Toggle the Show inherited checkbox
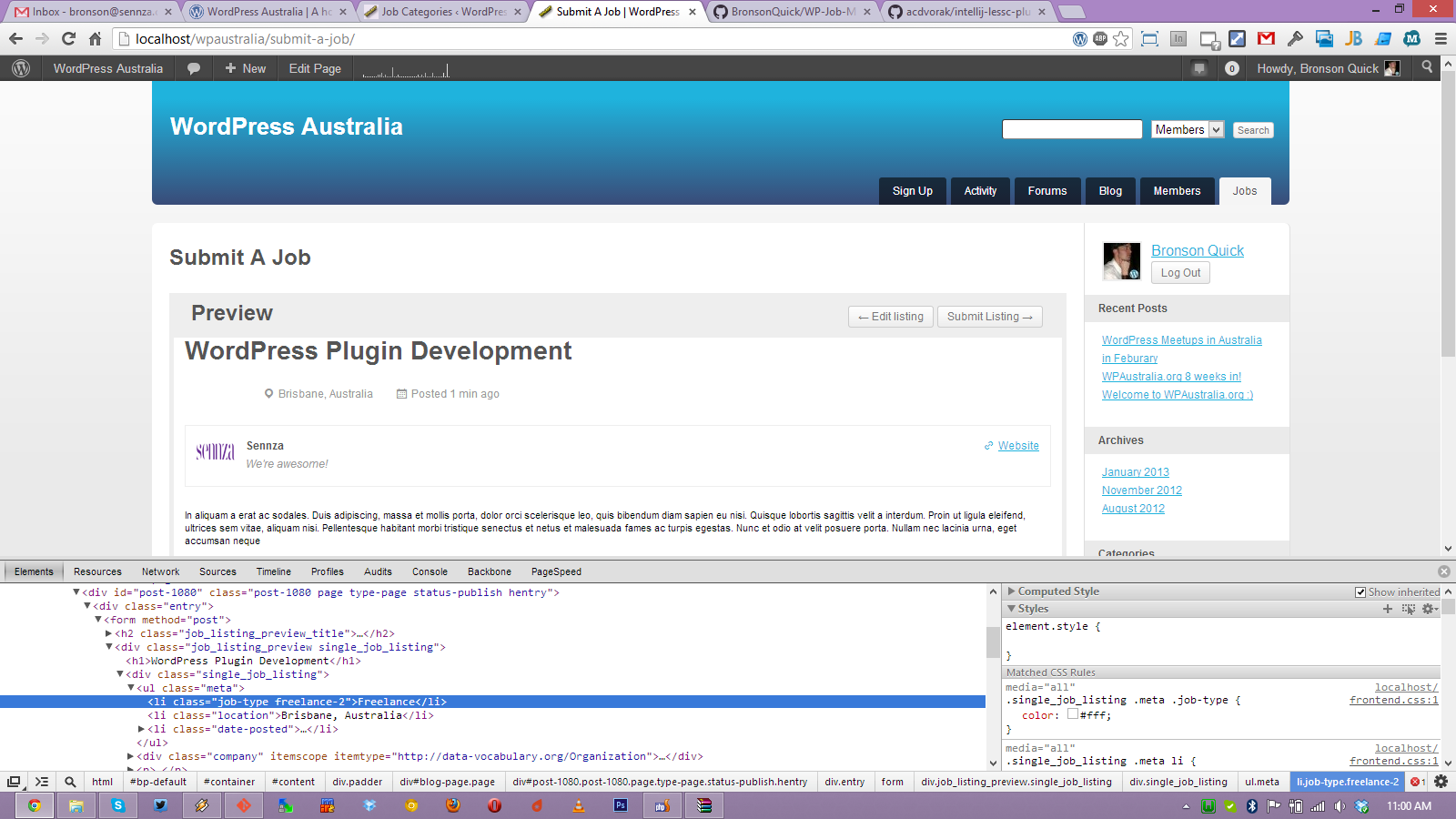This screenshot has width=1456, height=819. tap(1360, 592)
